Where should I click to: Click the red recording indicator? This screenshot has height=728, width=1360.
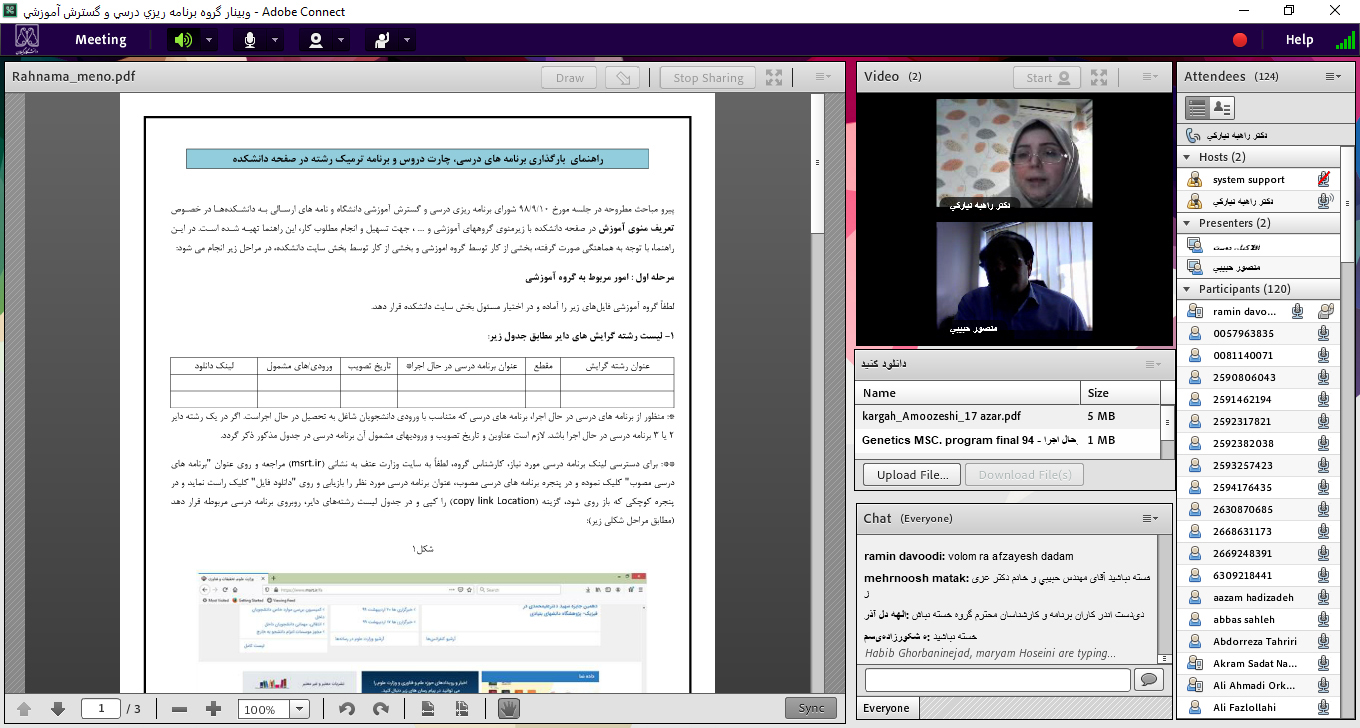point(1240,40)
